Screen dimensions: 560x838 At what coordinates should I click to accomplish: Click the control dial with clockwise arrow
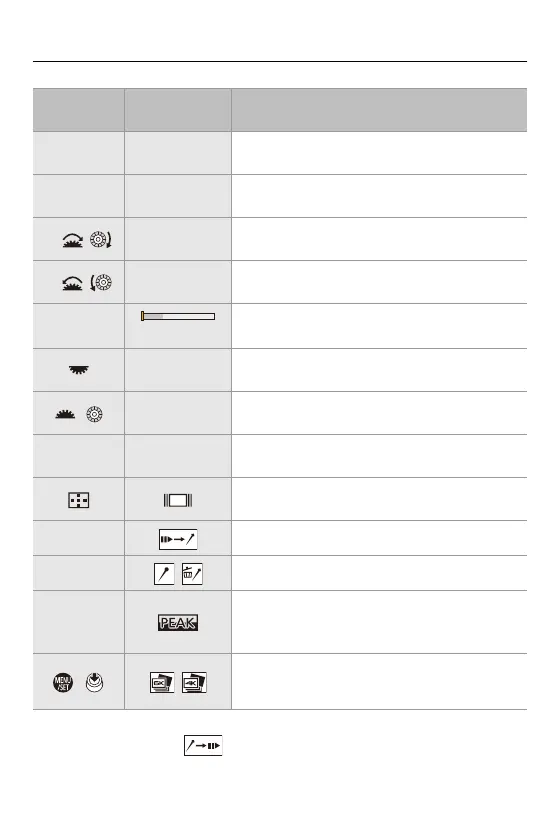tap(101, 239)
